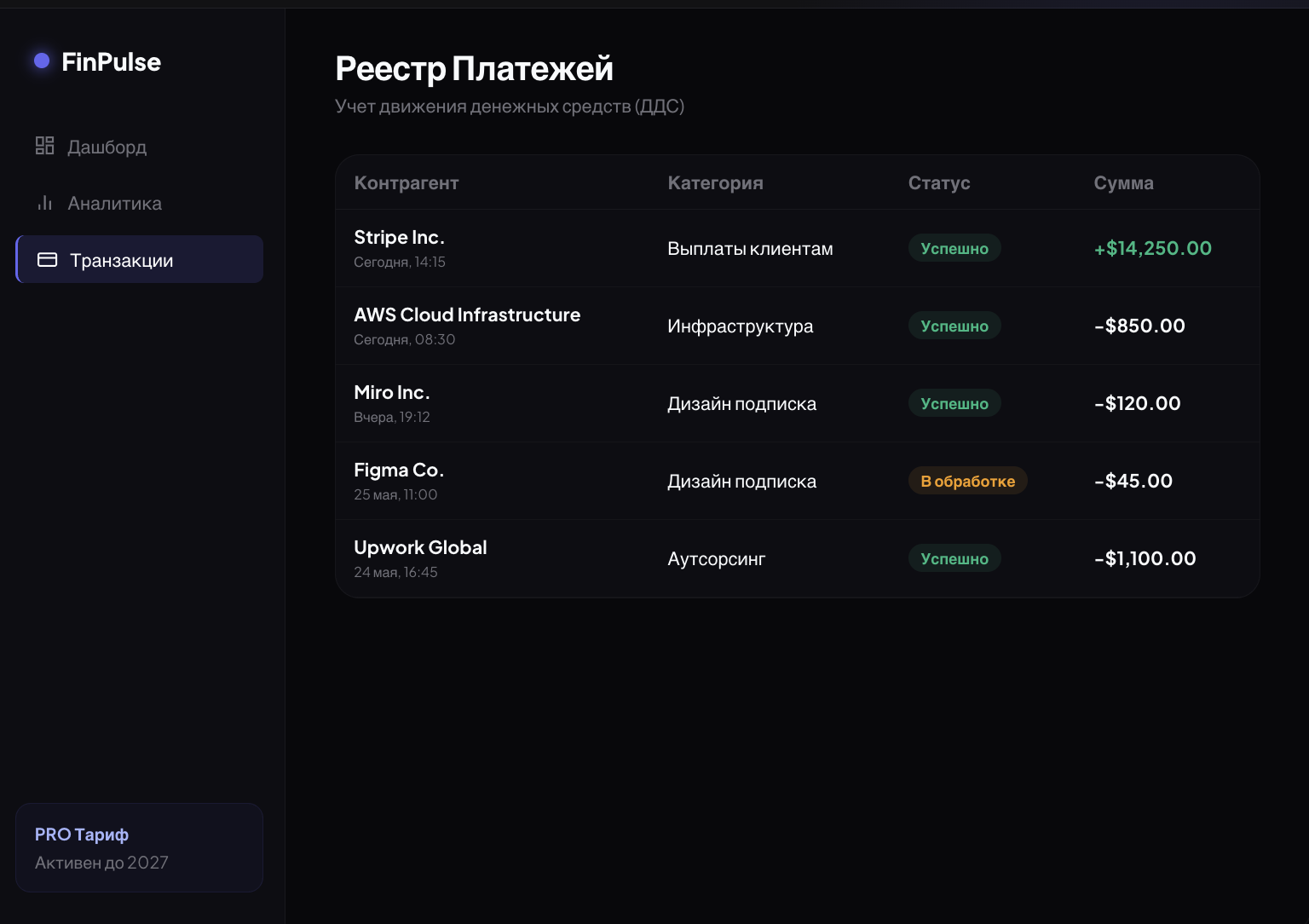1309x924 pixels.
Task: Select the Stripe Inc. transaction row
Action: pyautogui.click(x=798, y=248)
